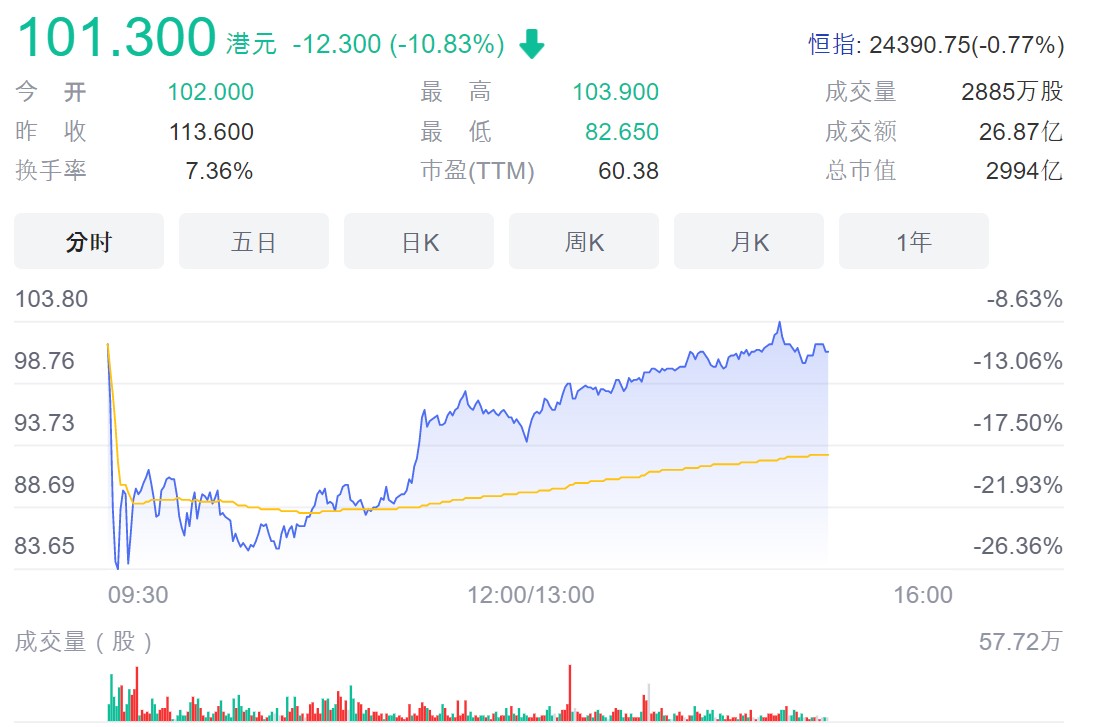Viewport: 1095px width, 727px height.
Task: Click the 09:30 time axis label
Action: [x=138, y=595]
